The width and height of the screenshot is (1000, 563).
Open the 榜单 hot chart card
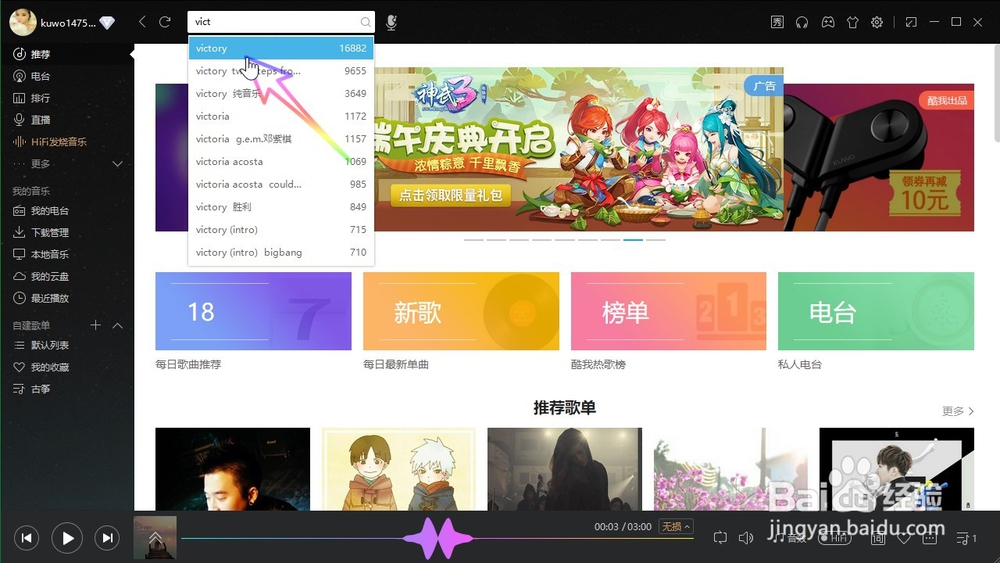click(x=668, y=311)
